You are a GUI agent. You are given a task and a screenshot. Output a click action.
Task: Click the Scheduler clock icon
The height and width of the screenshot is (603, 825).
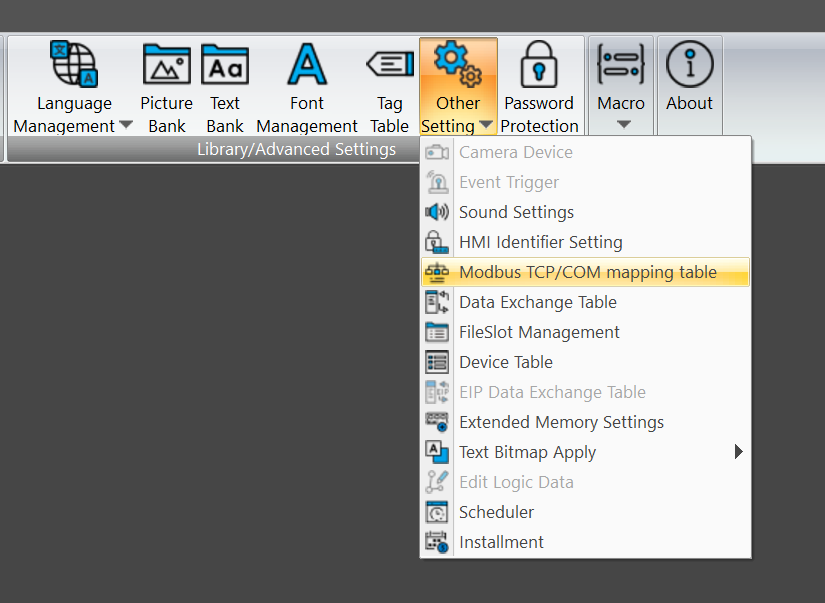(x=437, y=512)
